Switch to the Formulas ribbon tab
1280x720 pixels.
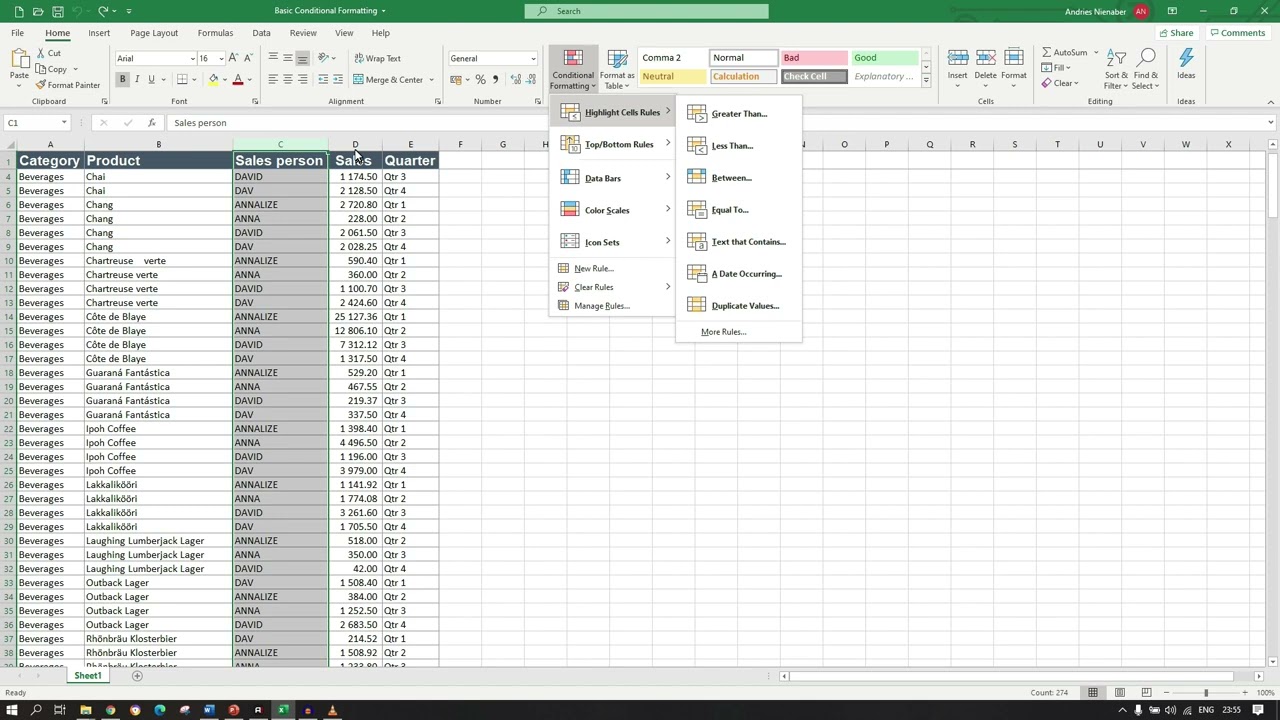(215, 32)
